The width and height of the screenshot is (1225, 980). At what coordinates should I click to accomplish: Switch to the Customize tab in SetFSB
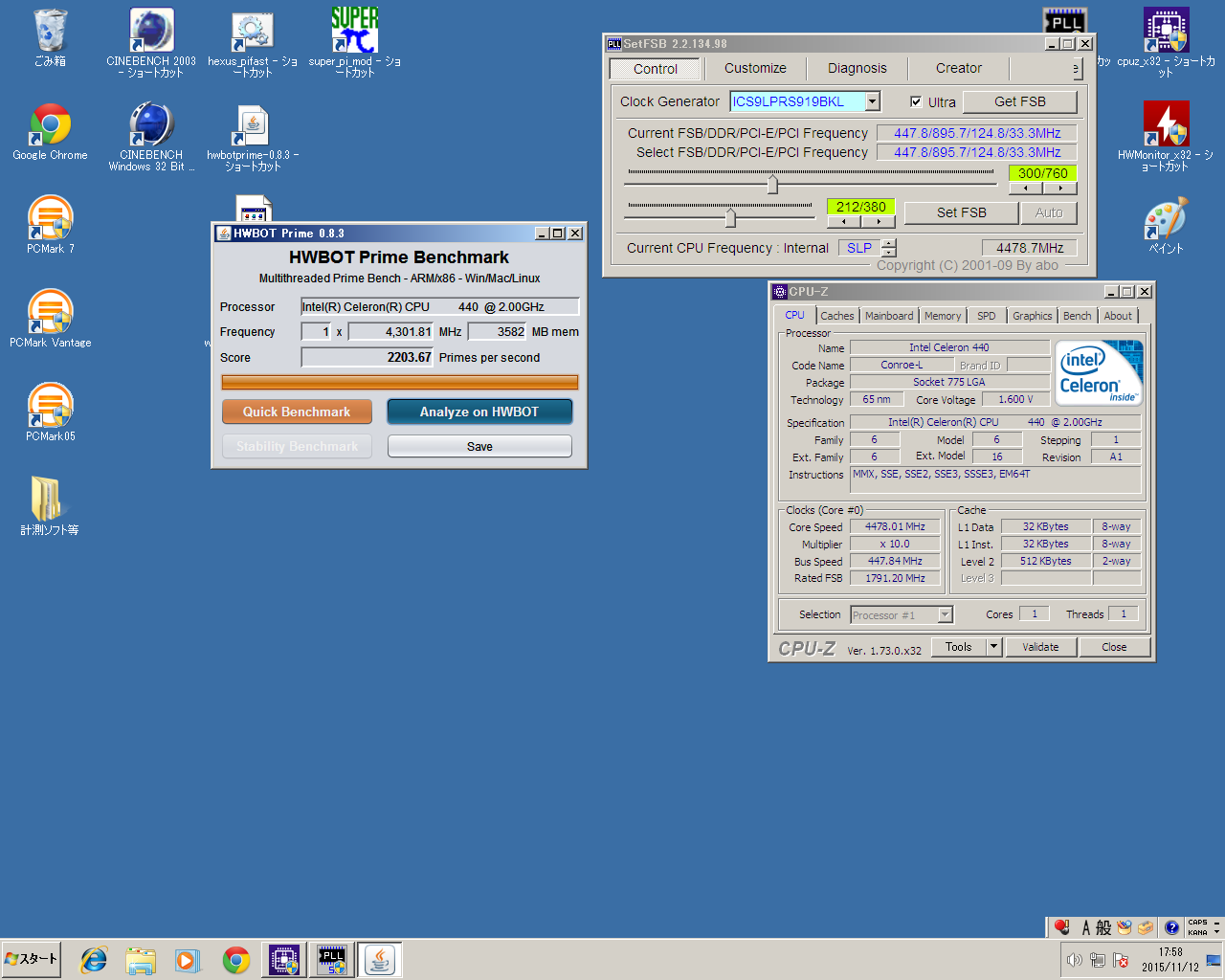click(x=755, y=68)
